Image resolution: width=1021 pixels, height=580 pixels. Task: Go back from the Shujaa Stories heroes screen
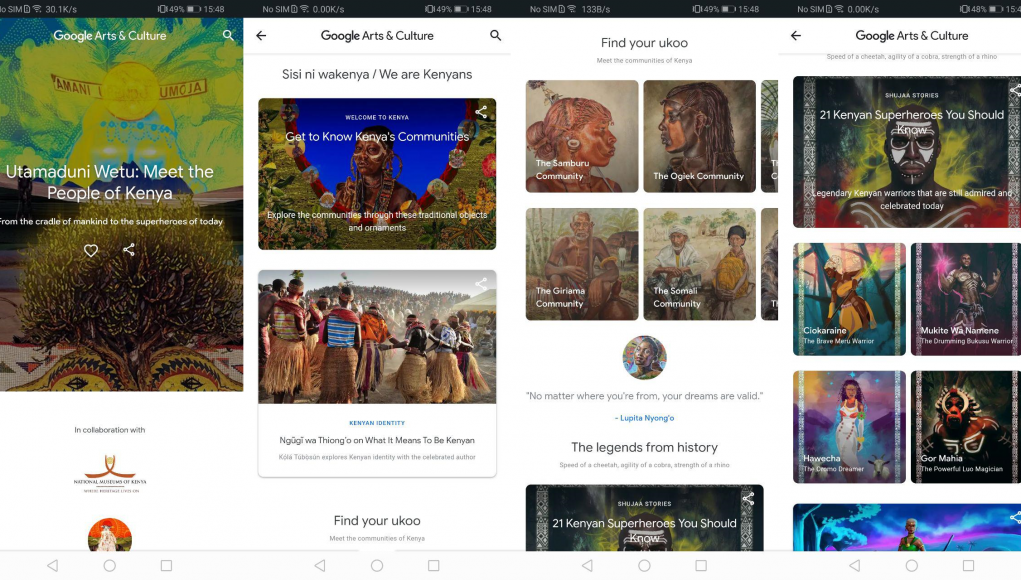tap(796, 35)
